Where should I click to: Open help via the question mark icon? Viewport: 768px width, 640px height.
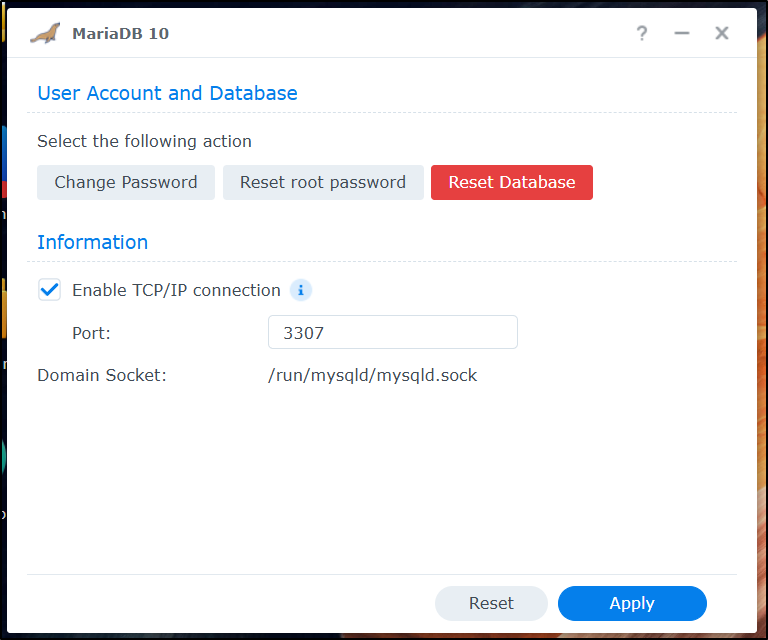click(x=642, y=33)
